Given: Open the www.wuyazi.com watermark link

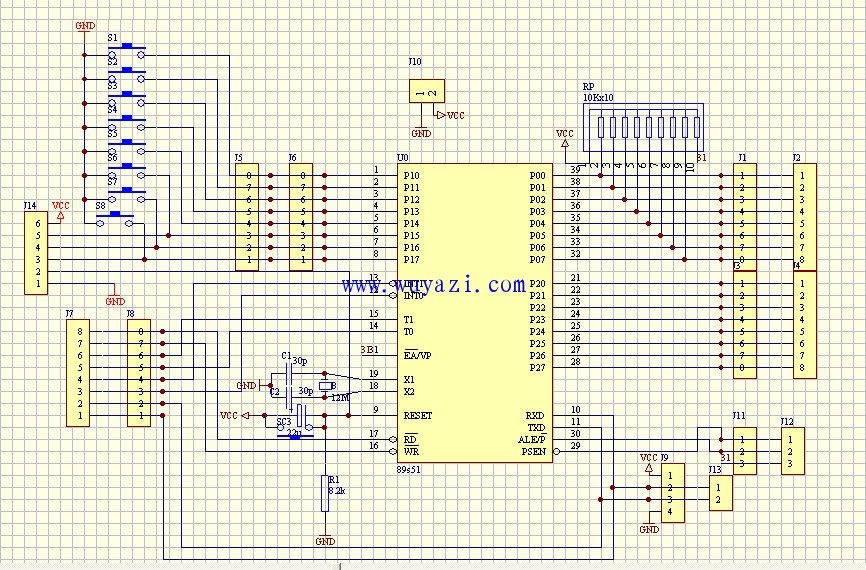Looking at the screenshot, I should coord(433,286).
